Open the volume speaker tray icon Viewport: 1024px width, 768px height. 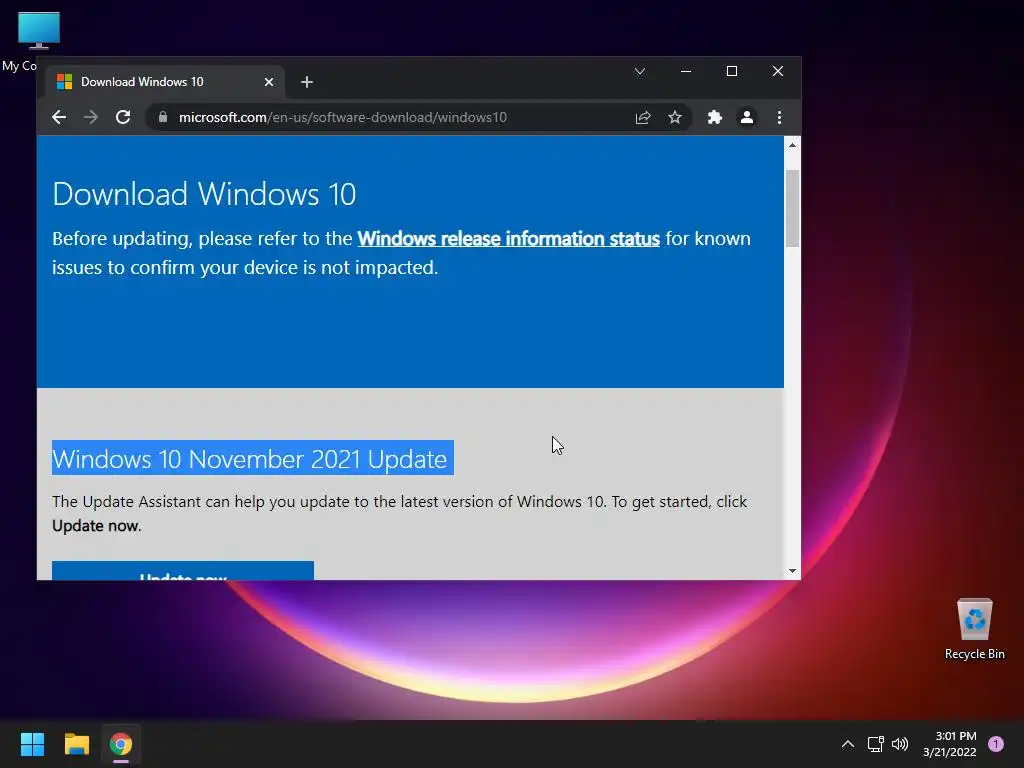click(x=900, y=744)
